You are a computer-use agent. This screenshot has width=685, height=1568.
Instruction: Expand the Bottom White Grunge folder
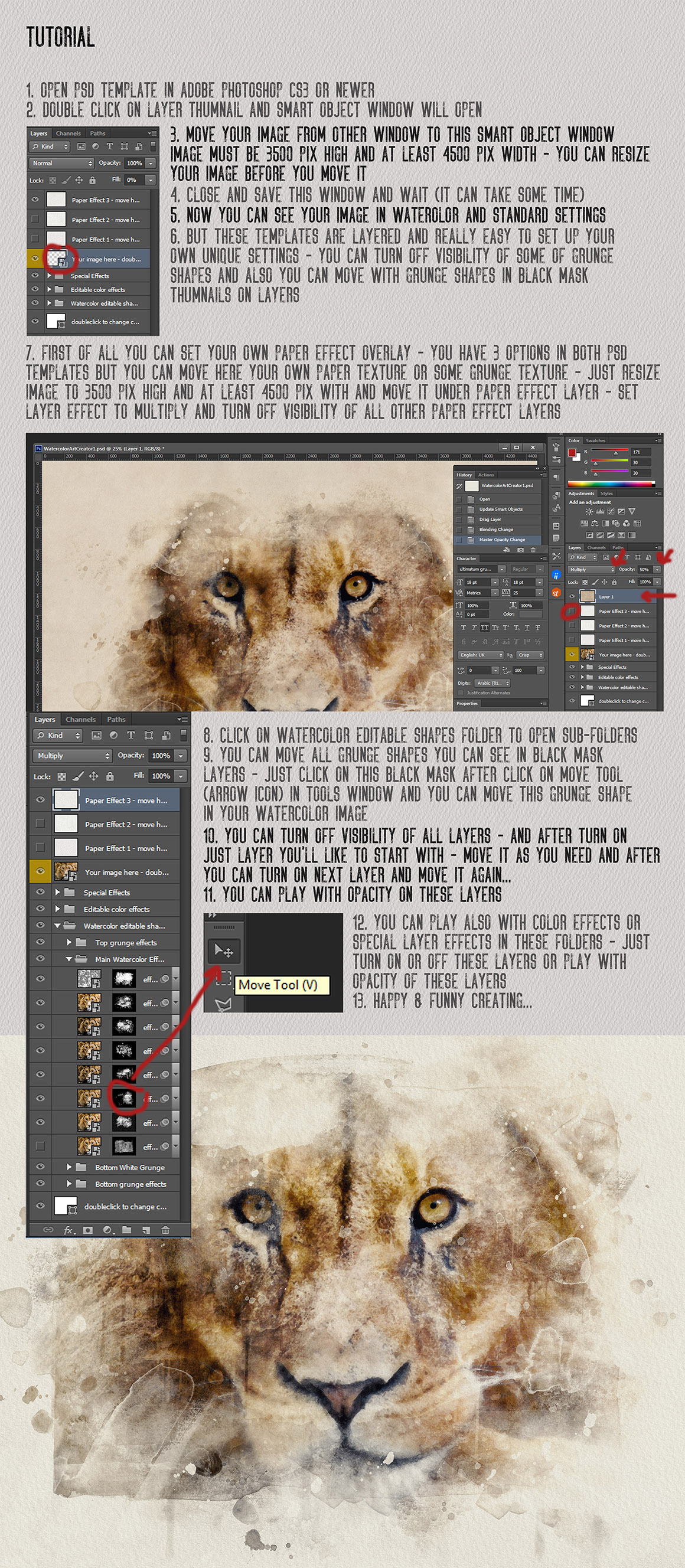[69, 1167]
